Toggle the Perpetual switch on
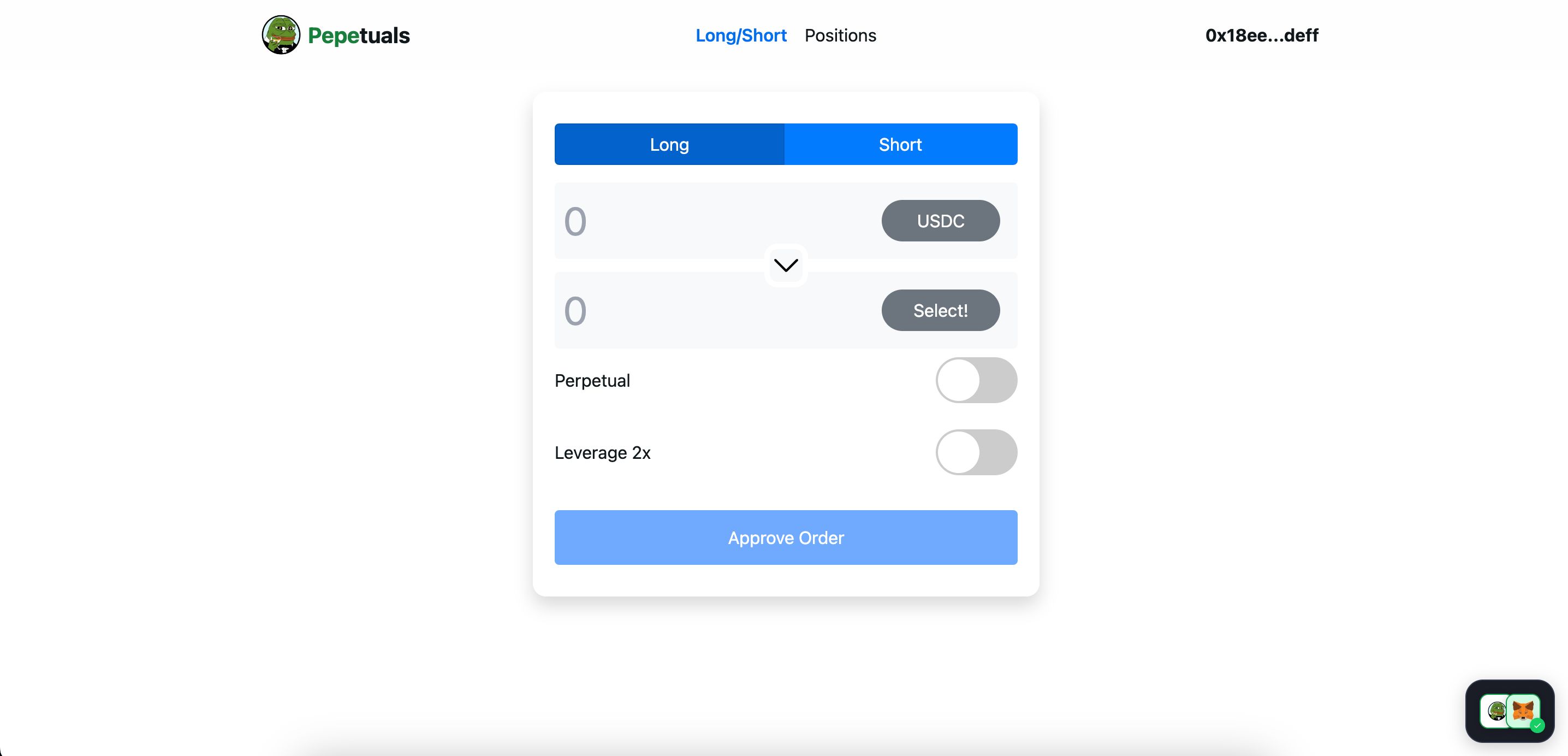 click(977, 380)
